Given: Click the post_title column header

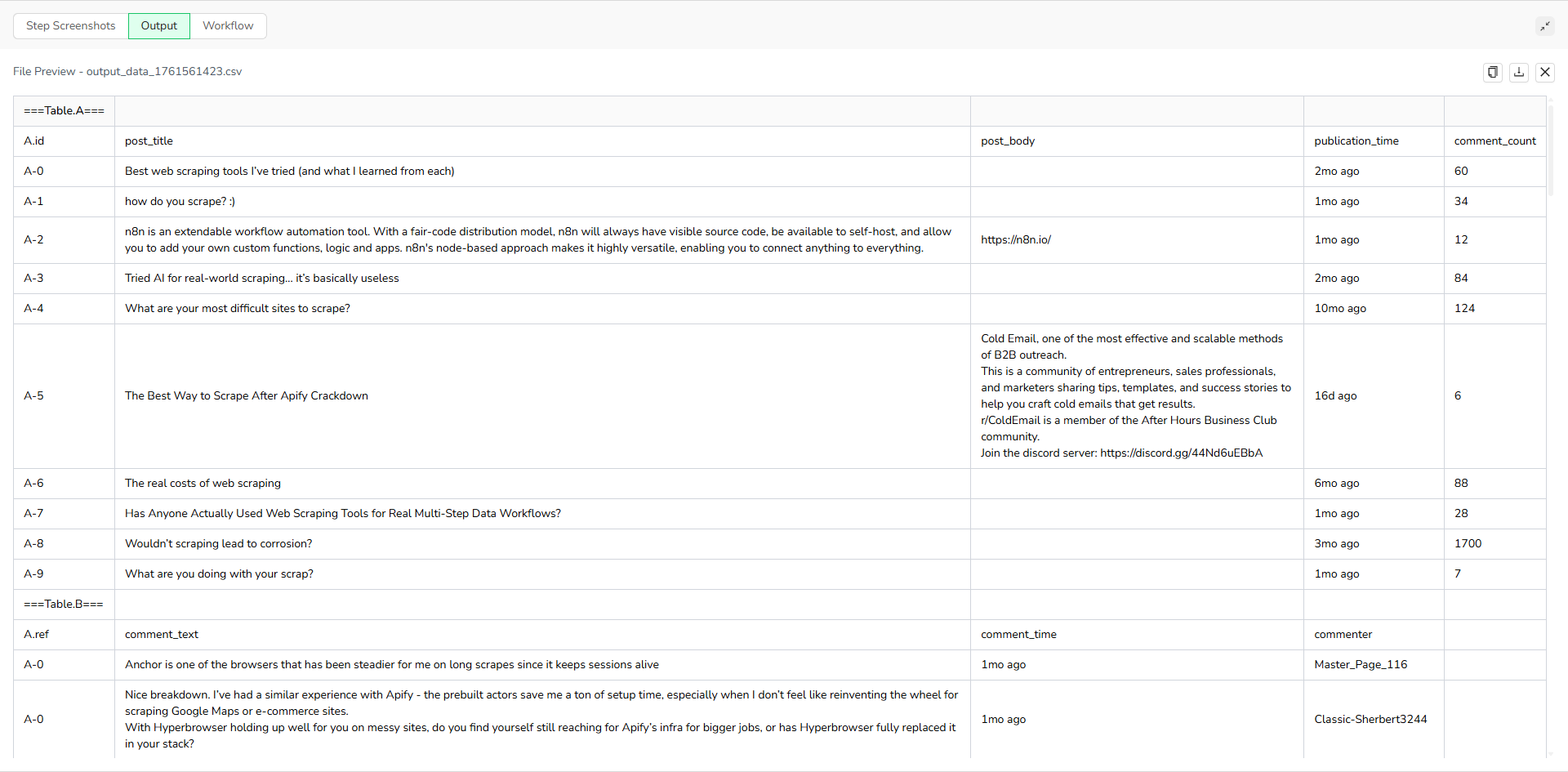Looking at the screenshot, I should (149, 141).
